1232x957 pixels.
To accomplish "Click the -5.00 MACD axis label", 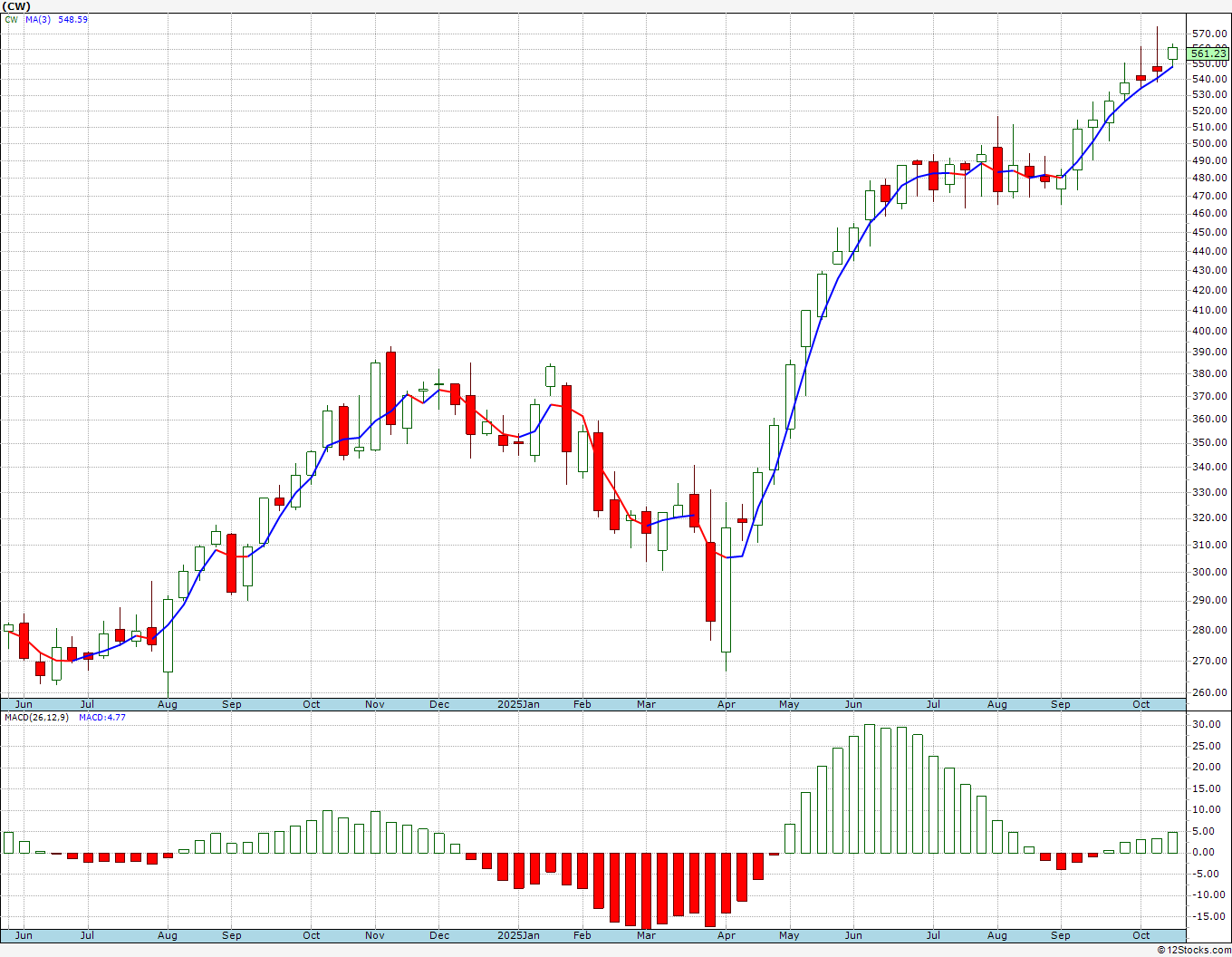I will tap(1207, 875).
